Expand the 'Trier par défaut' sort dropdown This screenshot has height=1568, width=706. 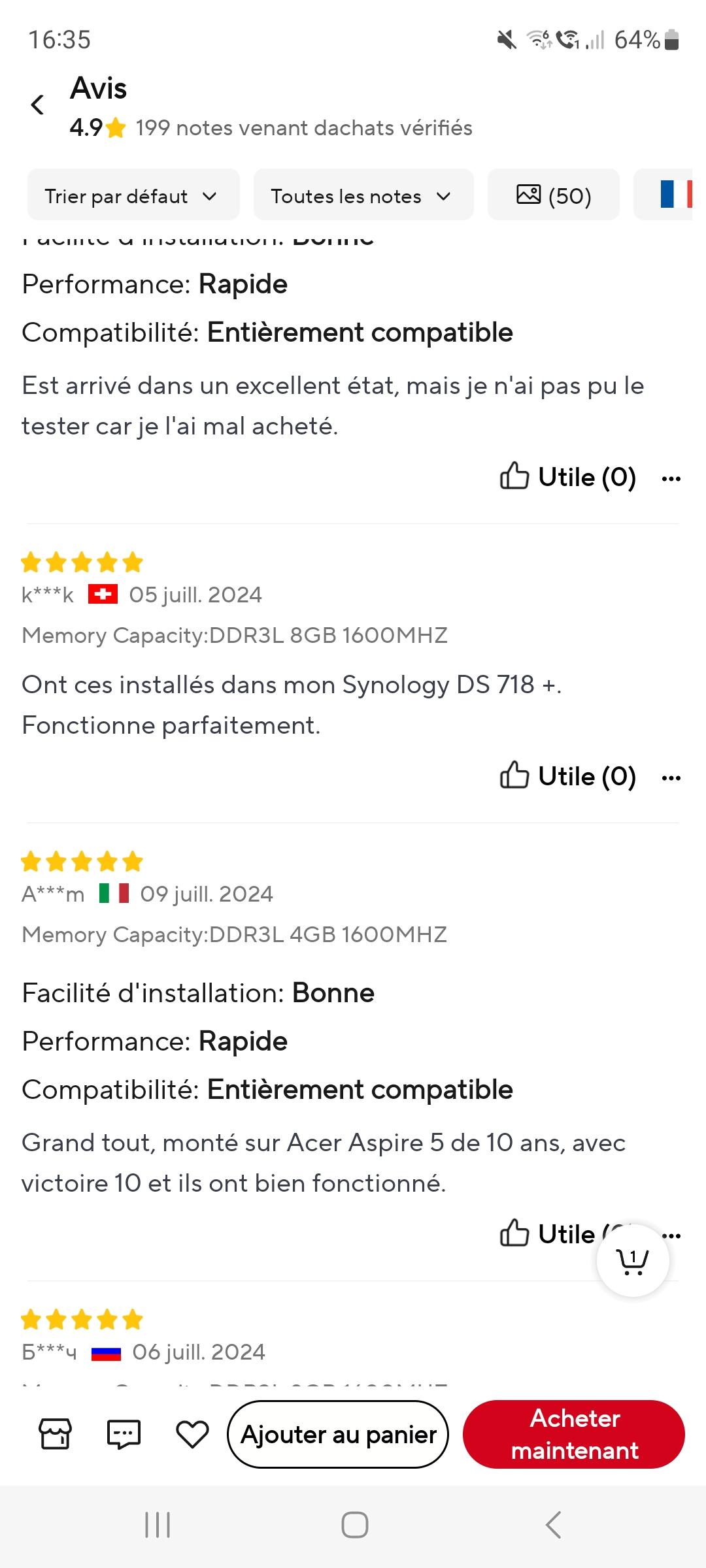tap(133, 195)
